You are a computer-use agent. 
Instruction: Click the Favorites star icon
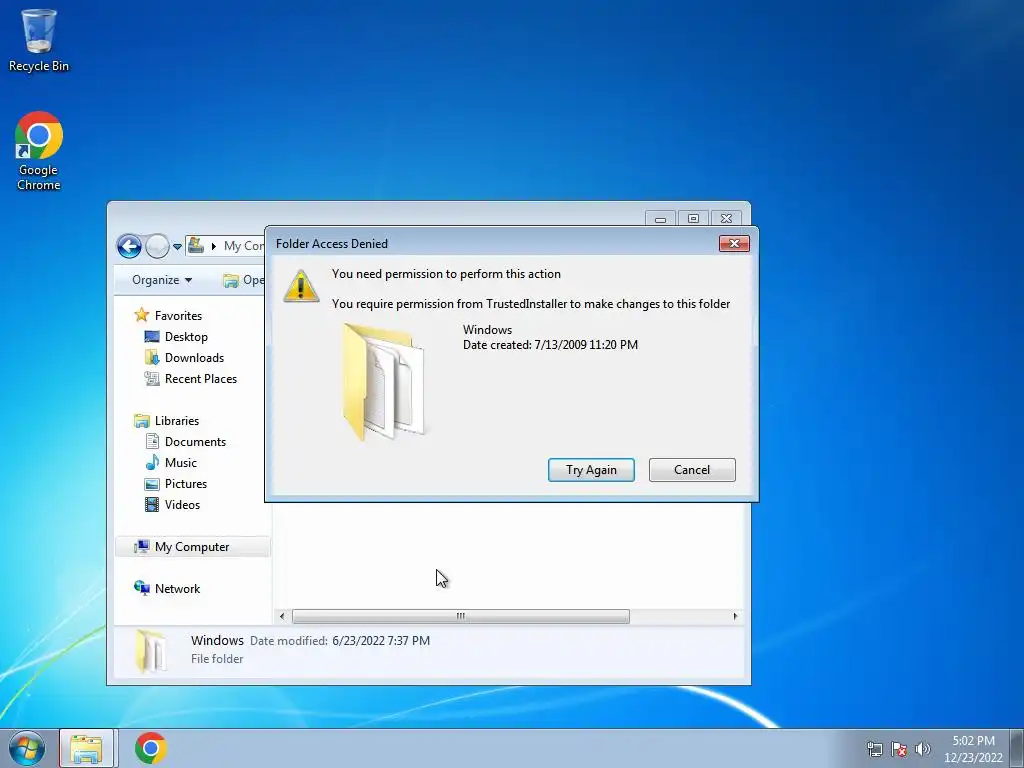pos(141,315)
